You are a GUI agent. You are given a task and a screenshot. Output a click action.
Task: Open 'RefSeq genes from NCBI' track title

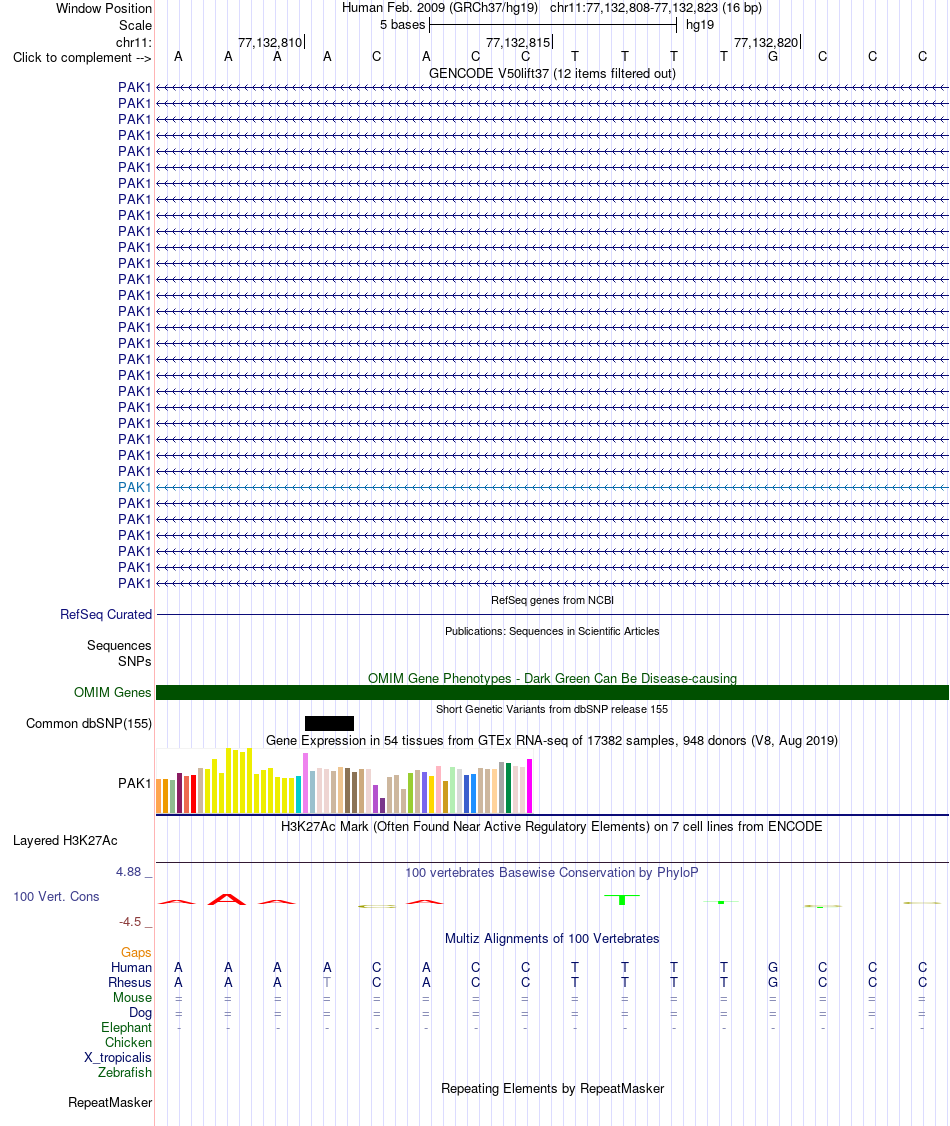click(x=552, y=600)
